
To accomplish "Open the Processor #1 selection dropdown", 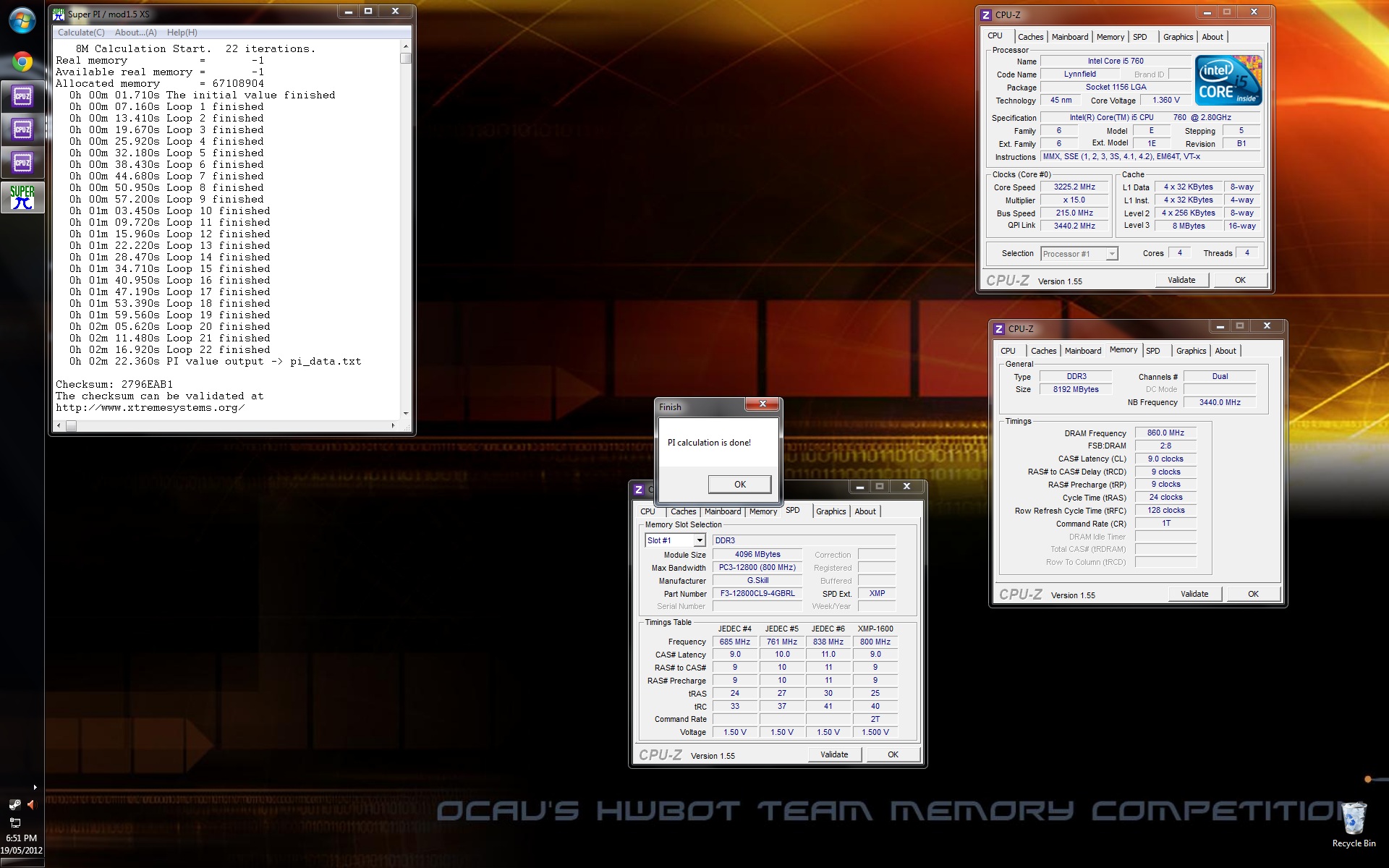I will tap(1079, 254).
